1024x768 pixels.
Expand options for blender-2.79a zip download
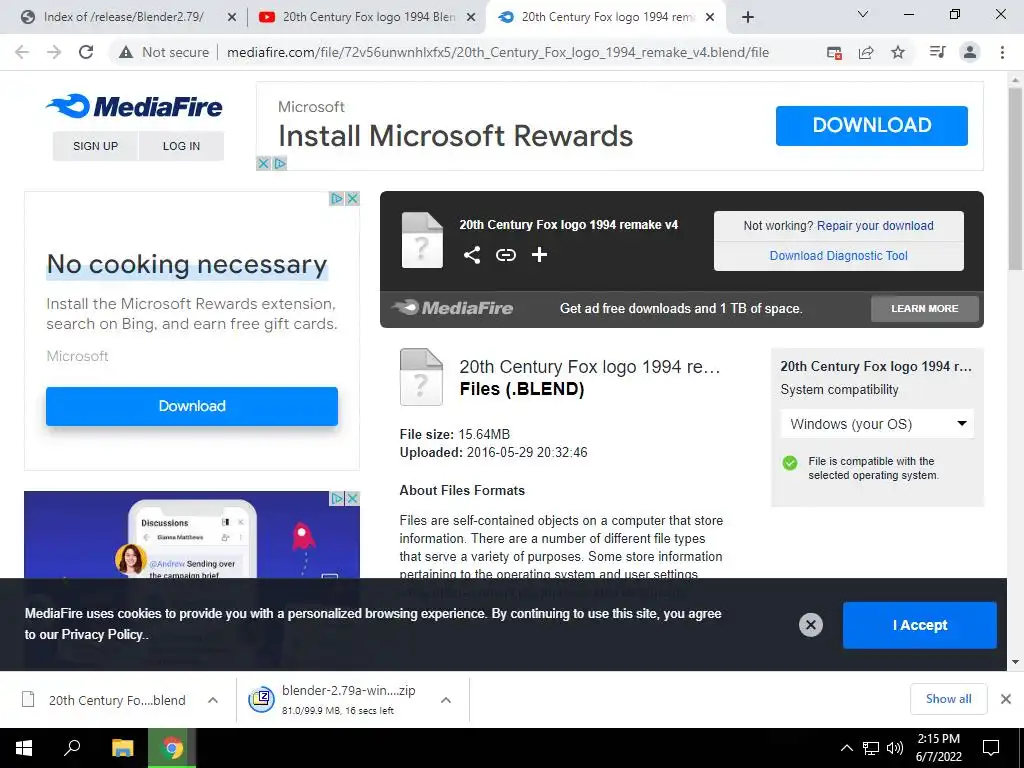pos(445,700)
